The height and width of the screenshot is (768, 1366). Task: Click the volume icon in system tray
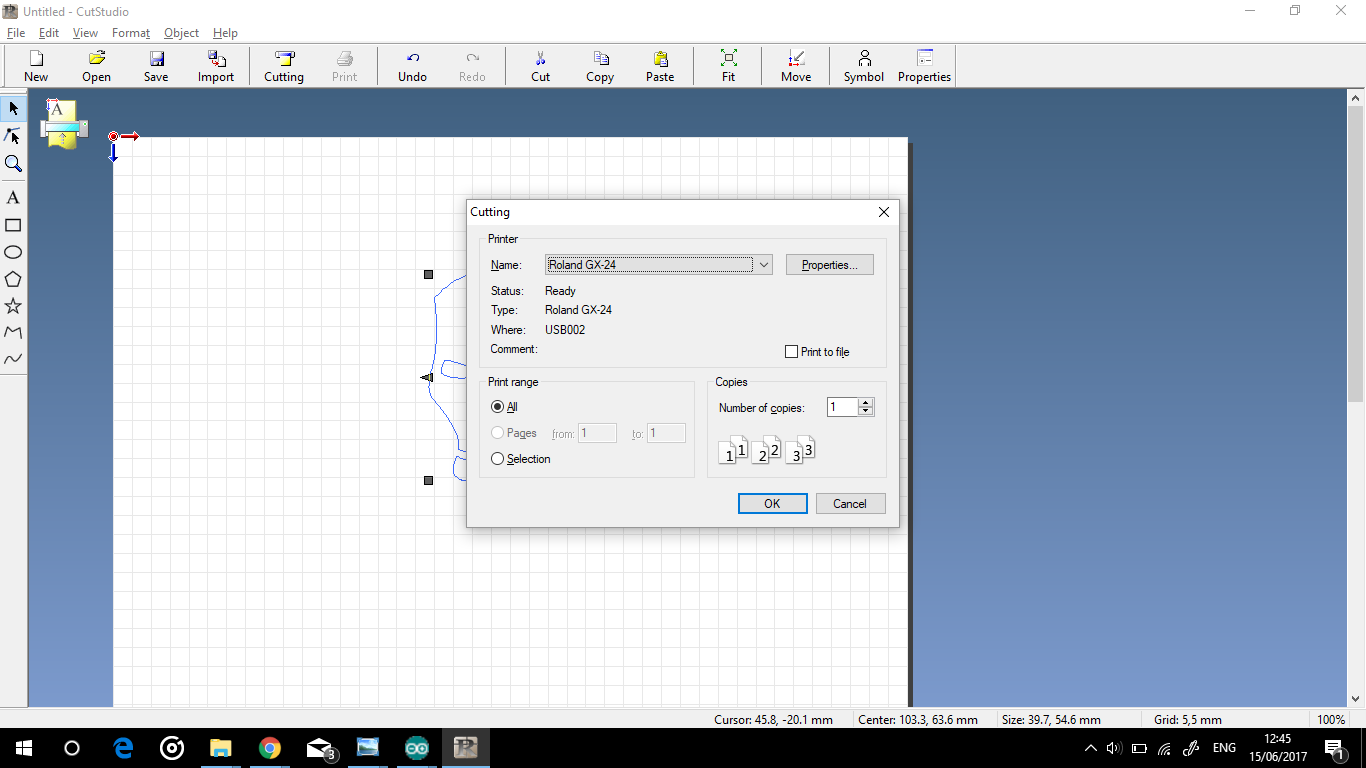(x=1114, y=748)
